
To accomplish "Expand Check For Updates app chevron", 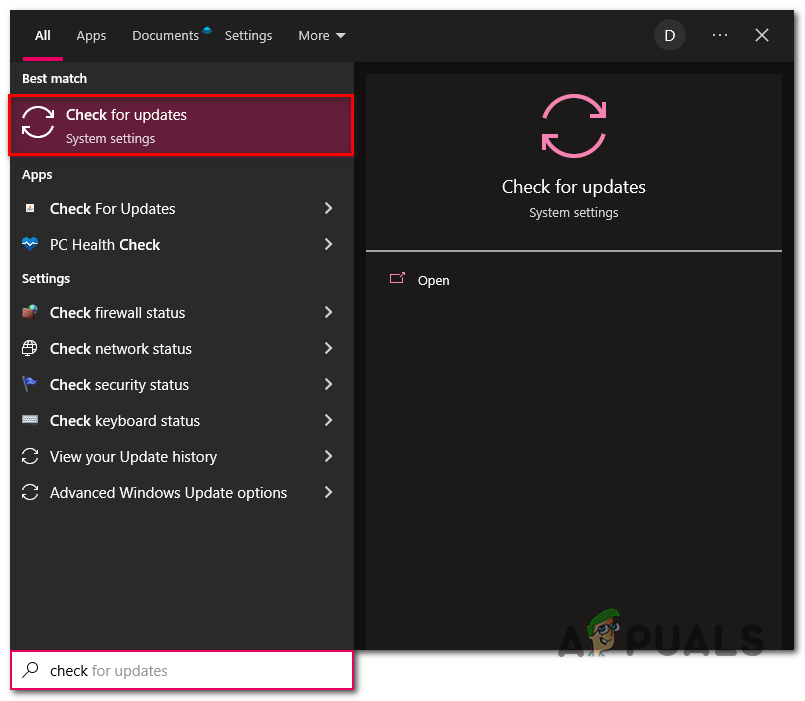I will [329, 208].
